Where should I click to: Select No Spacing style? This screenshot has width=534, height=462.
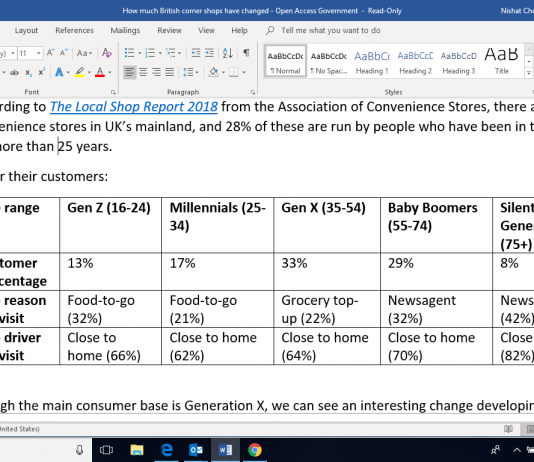(329, 62)
